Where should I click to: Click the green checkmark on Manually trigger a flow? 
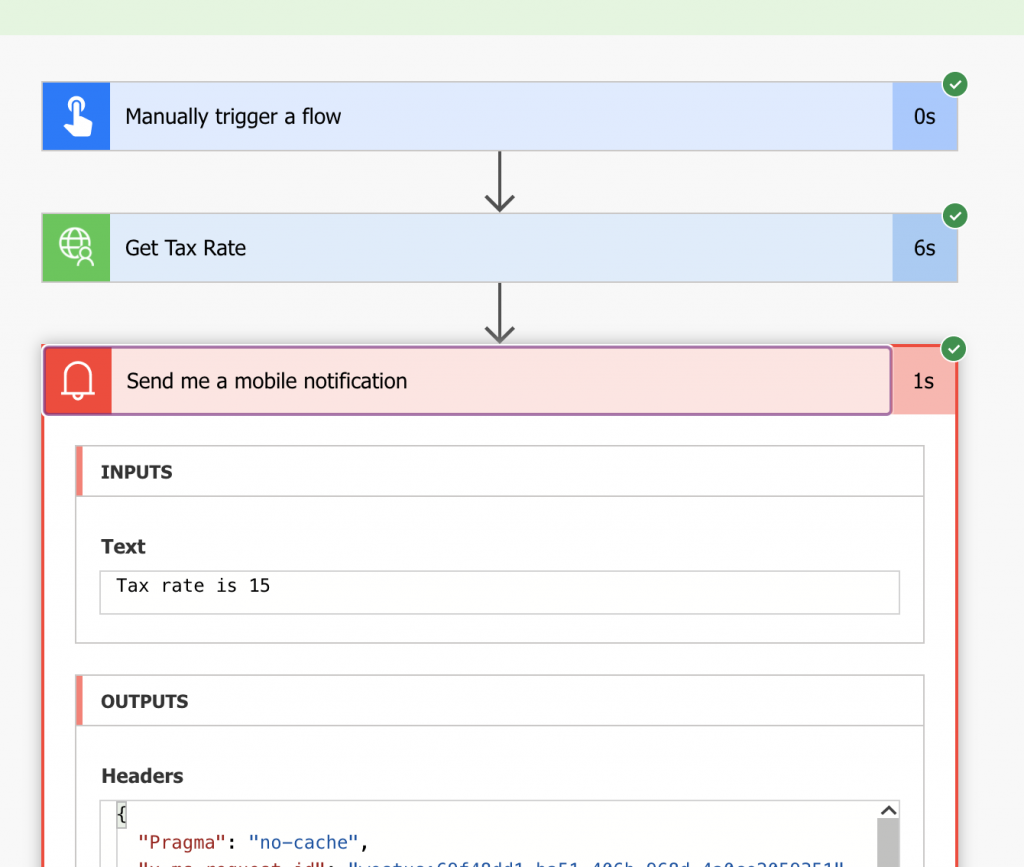[x=955, y=84]
